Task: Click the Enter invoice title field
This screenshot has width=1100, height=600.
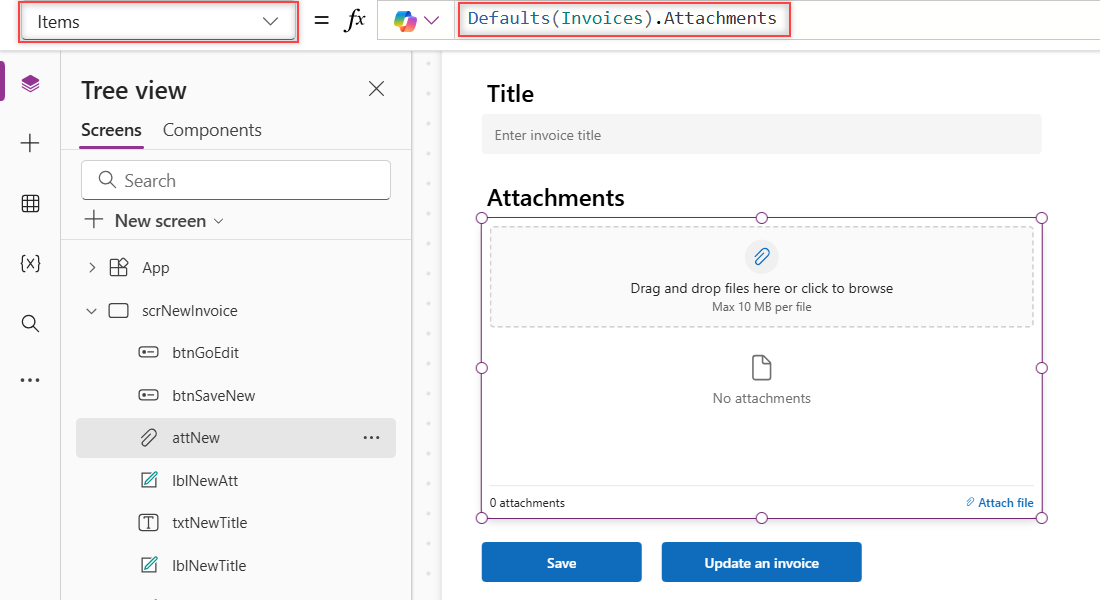Action: pos(761,135)
